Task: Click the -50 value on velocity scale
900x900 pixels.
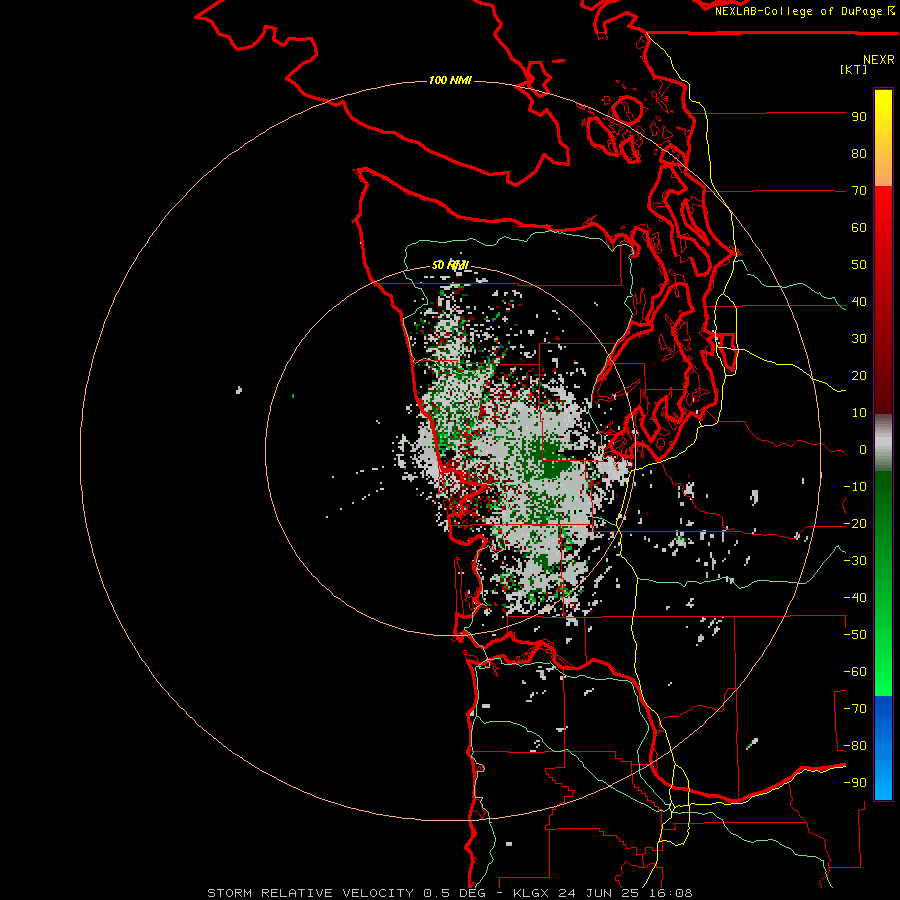Action: (855, 635)
